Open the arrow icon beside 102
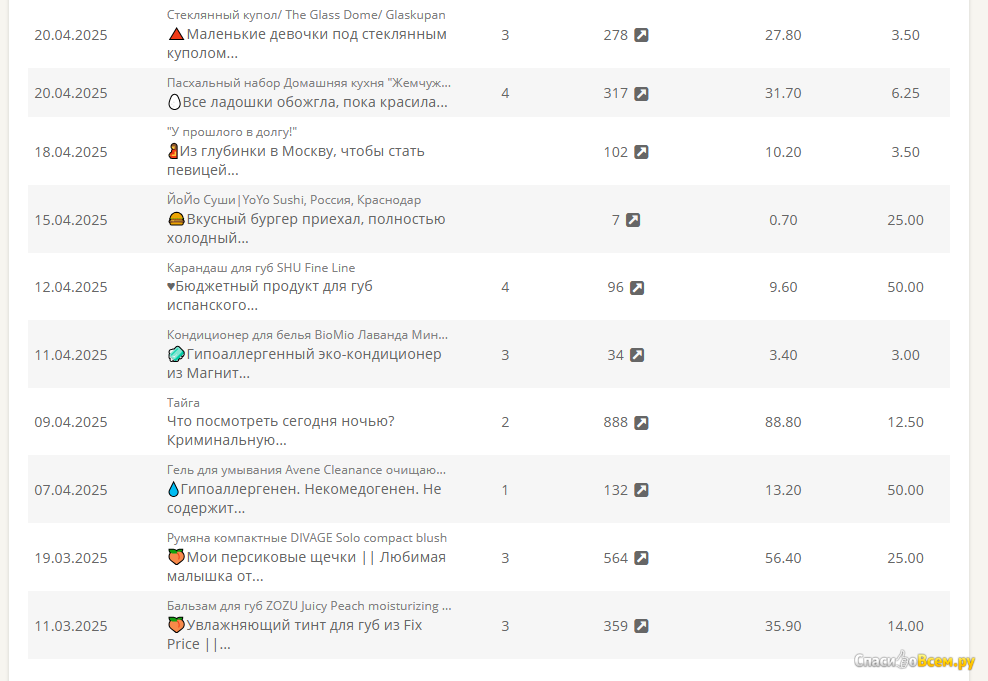The height and width of the screenshot is (681, 988). pyautogui.click(x=641, y=152)
